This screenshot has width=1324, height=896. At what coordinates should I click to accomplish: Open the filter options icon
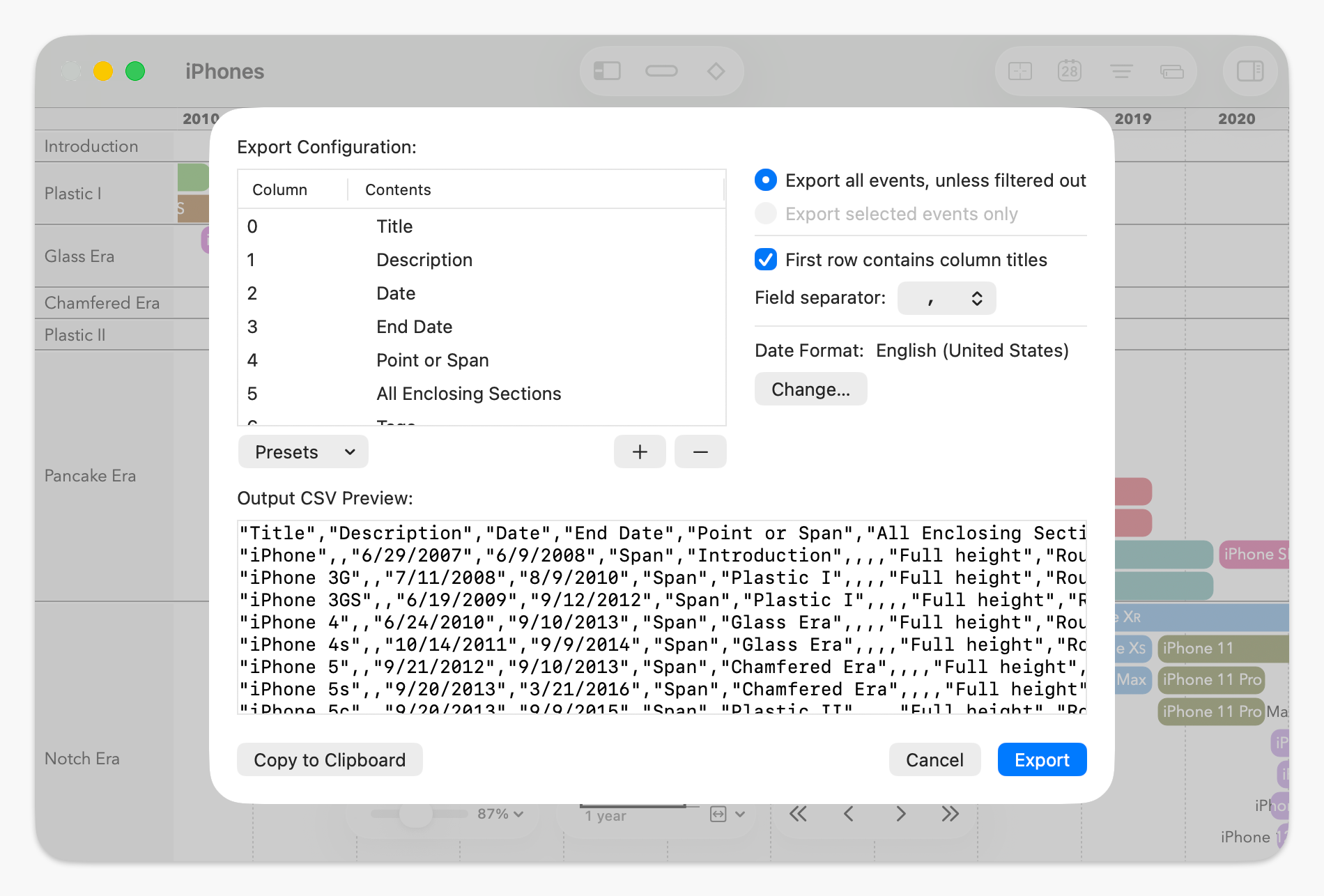(1121, 70)
